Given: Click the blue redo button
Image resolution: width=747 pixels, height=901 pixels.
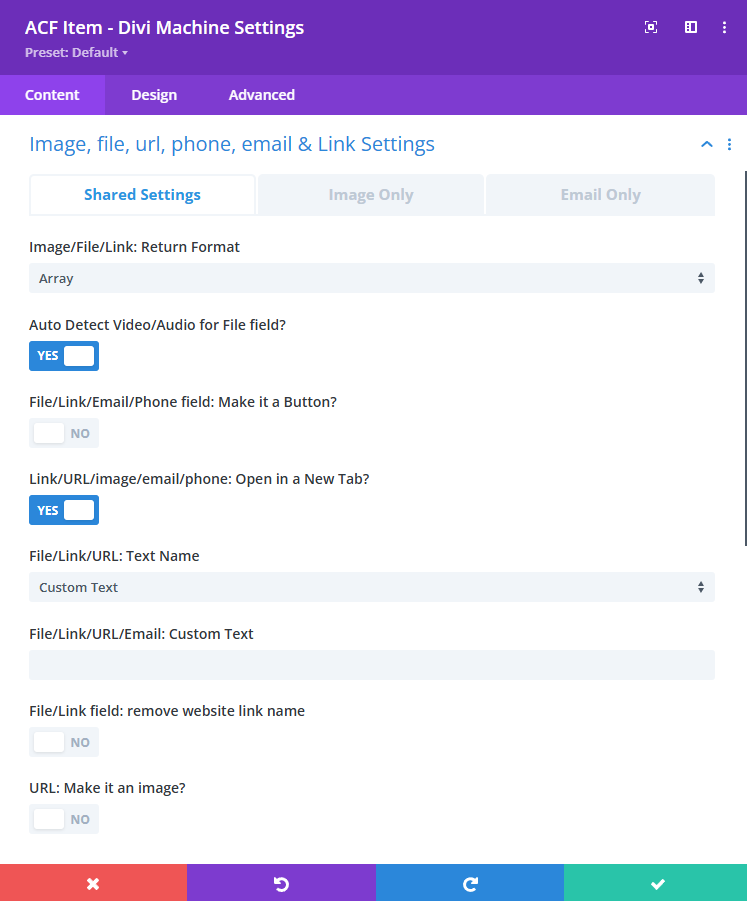Looking at the screenshot, I should click(x=470, y=883).
